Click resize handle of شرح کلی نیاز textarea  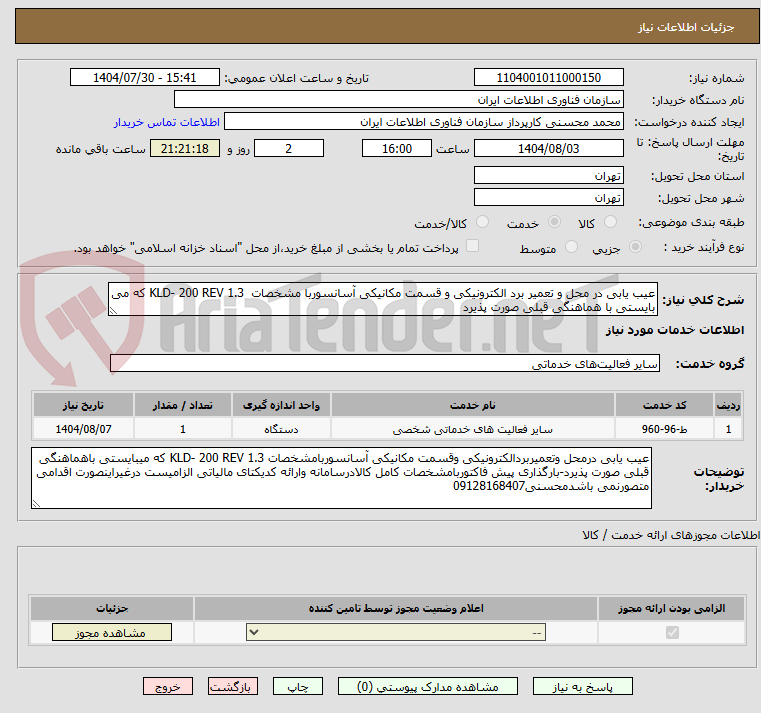pyautogui.click(x=113, y=311)
